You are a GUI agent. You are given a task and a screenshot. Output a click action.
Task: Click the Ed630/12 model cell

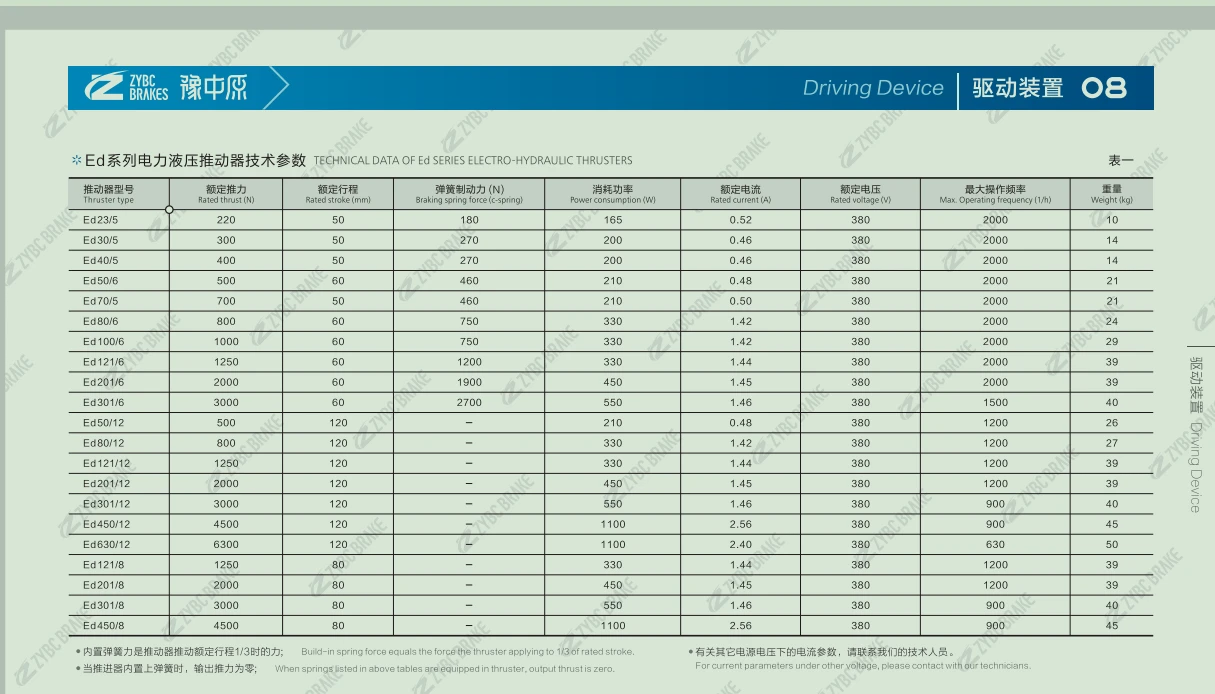pos(106,545)
